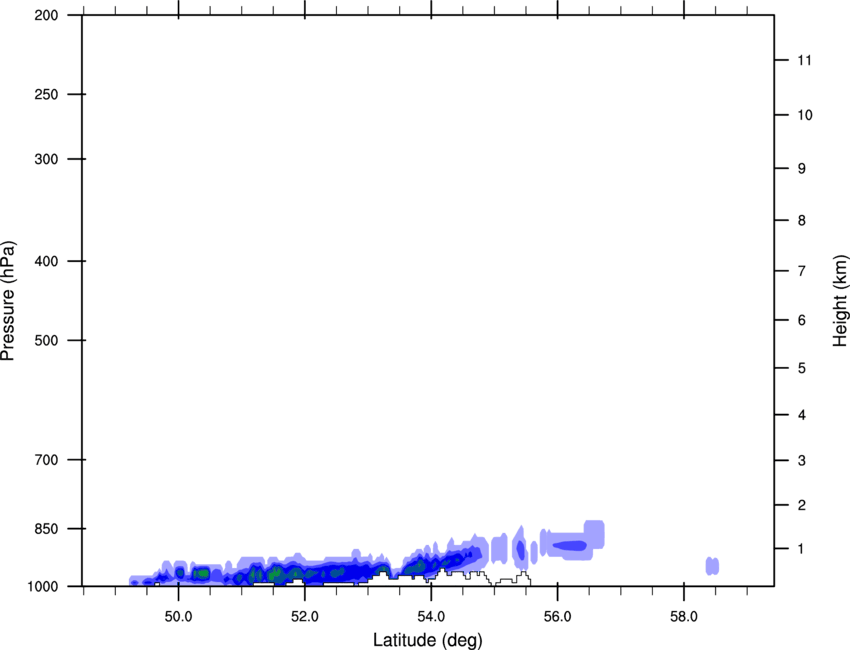The width and height of the screenshot is (850, 650).
Task: Click the 10 km height label
Action: tap(805, 115)
